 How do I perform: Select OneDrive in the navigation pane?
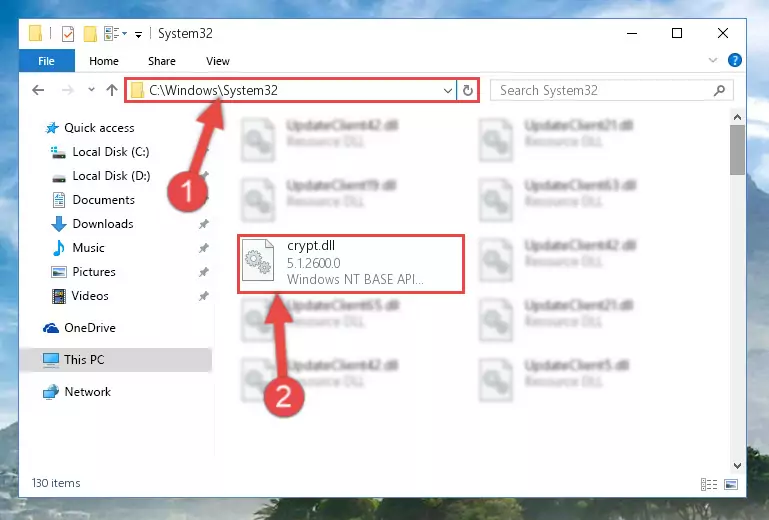tap(90, 328)
